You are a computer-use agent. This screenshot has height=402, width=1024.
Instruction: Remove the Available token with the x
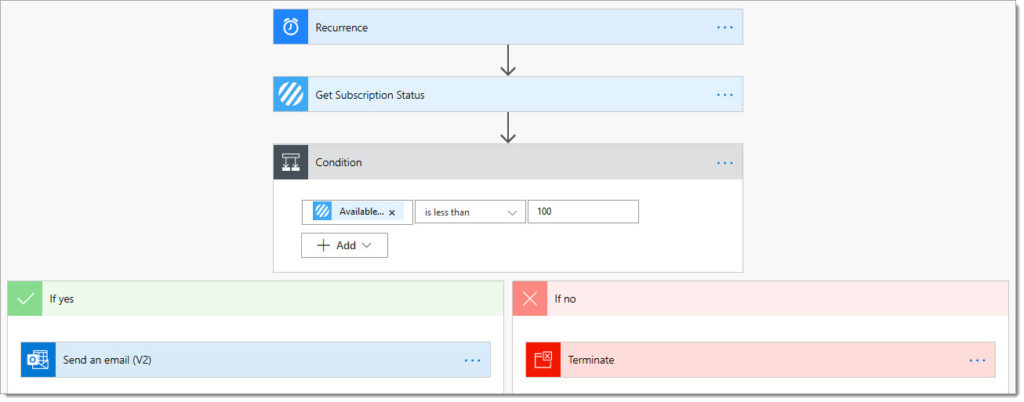pos(392,213)
